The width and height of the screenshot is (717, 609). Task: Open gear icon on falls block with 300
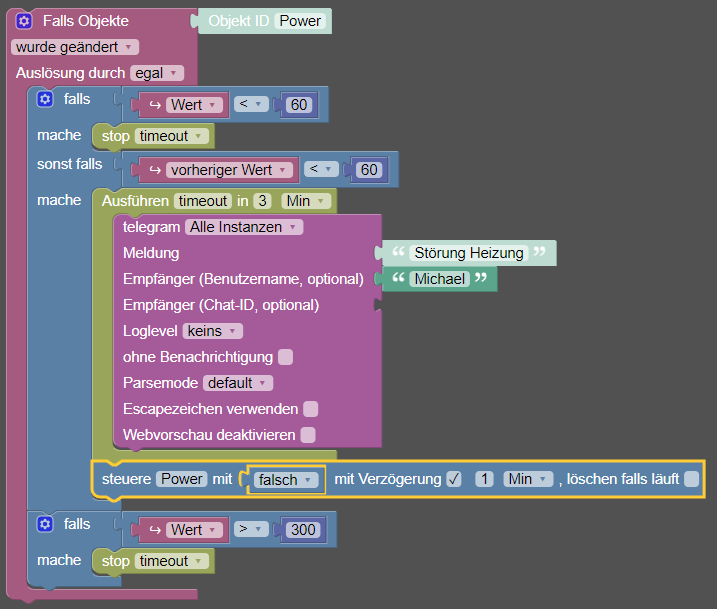(x=45, y=524)
